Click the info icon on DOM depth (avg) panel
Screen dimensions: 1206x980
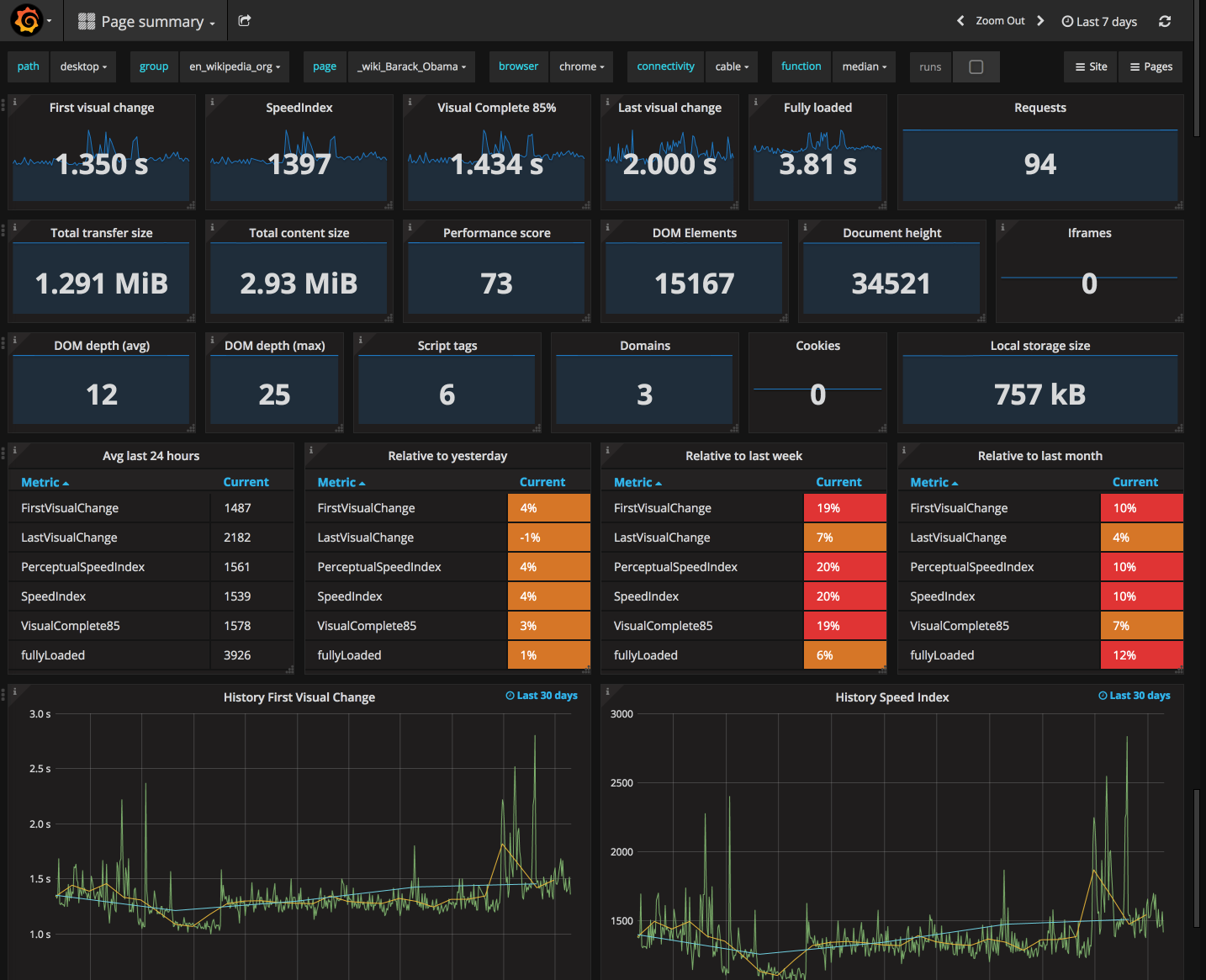[14, 339]
